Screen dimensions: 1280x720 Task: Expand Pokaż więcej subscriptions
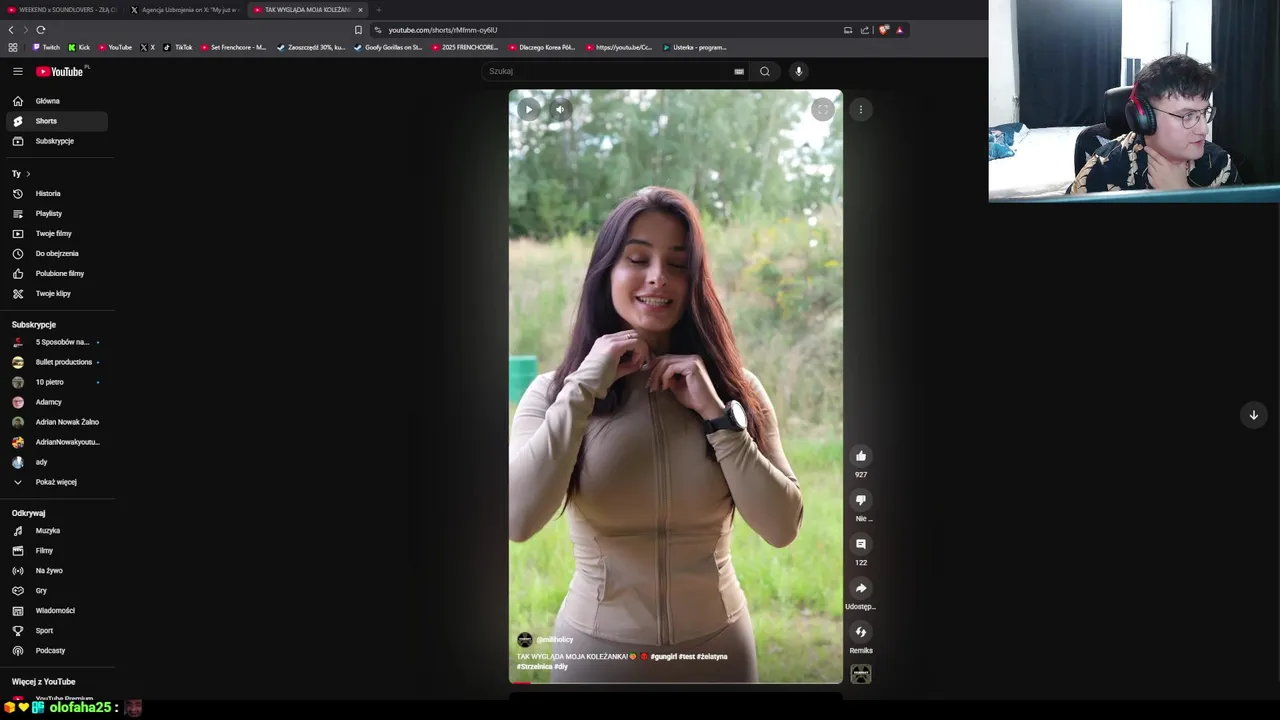click(x=56, y=482)
